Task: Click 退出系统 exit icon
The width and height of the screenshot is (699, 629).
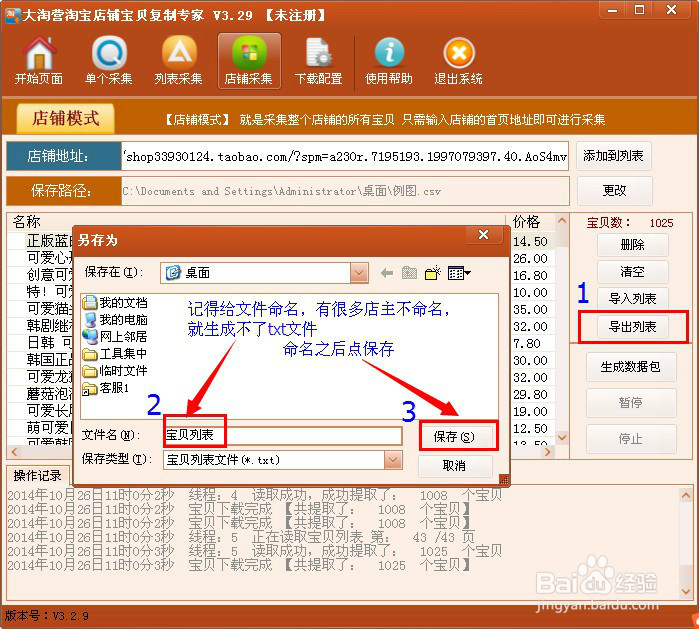Action: tap(458, 60)
